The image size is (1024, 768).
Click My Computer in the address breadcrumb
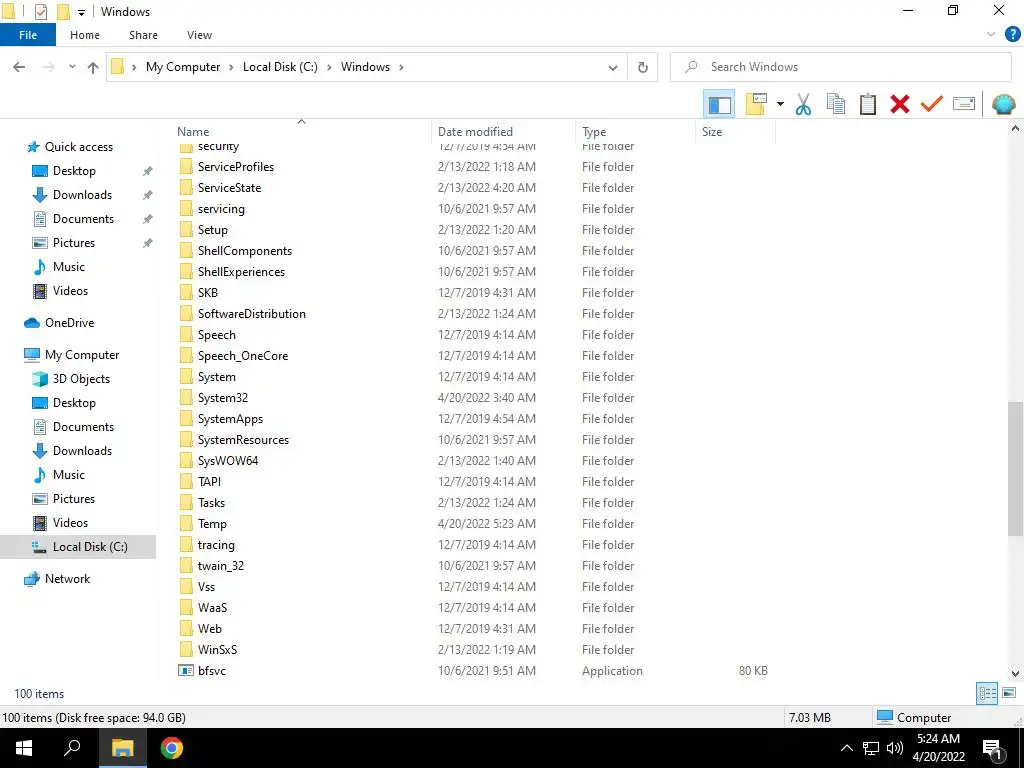click(x=183, y=67)
